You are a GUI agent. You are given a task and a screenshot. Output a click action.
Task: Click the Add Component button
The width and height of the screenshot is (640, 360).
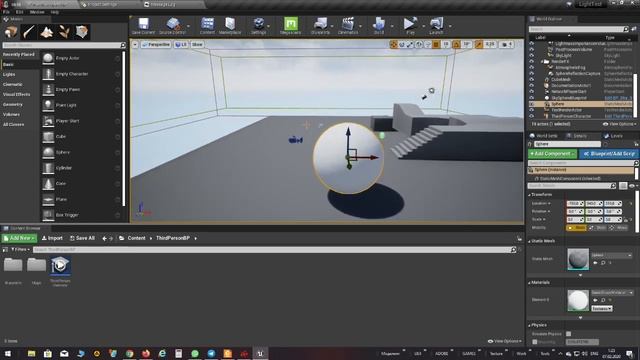pyautogui.click(x=552, y=153)
